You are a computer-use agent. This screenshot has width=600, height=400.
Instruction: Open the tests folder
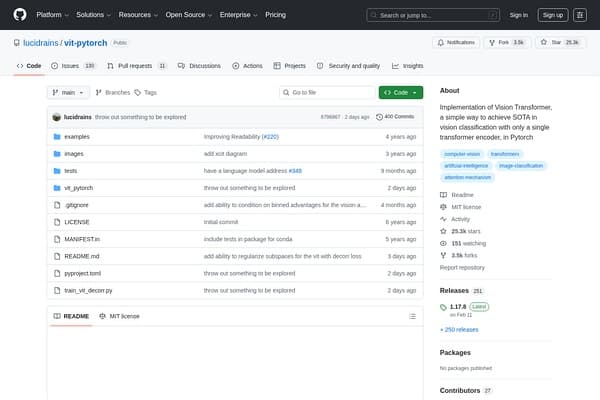pyautogui.click(x=71, y=171)
